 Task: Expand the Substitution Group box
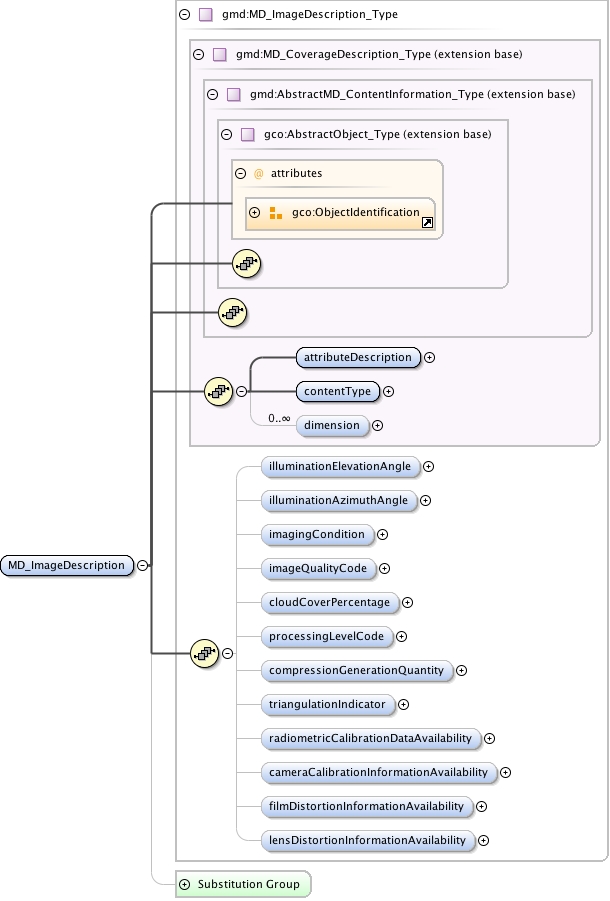coord(184,884)
